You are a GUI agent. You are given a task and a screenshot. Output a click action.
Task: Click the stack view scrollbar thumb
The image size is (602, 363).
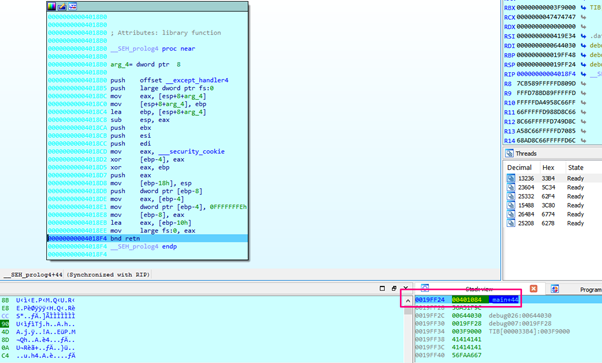click(x=408, y=310)
